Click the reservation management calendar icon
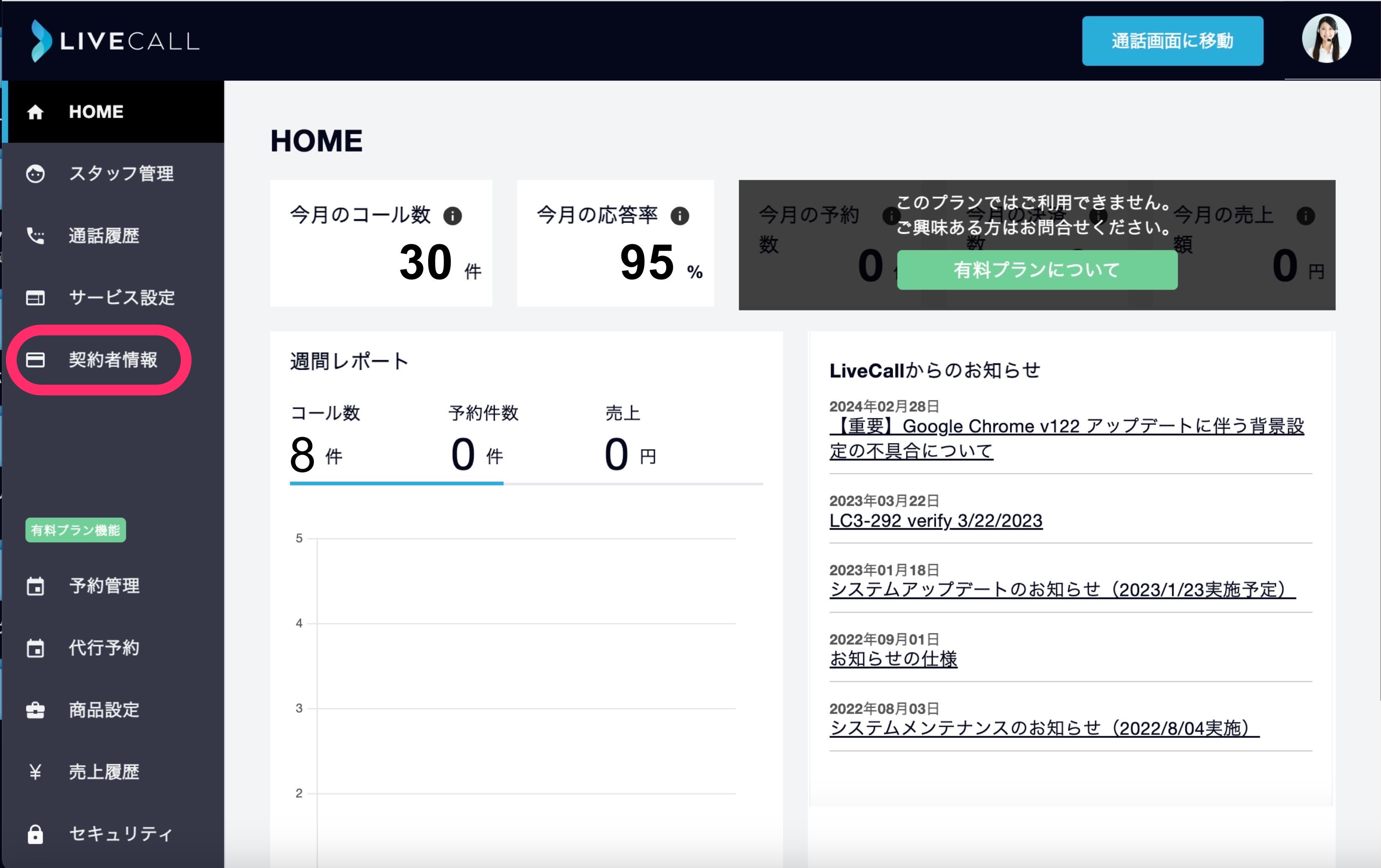The width and height of the screenshot is (1381, 868). pos(36,586)
